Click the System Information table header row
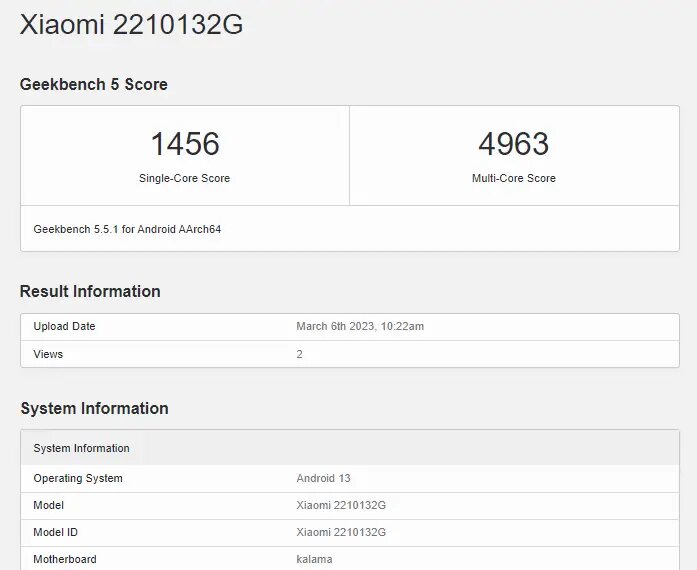 (x=350, y=448)
